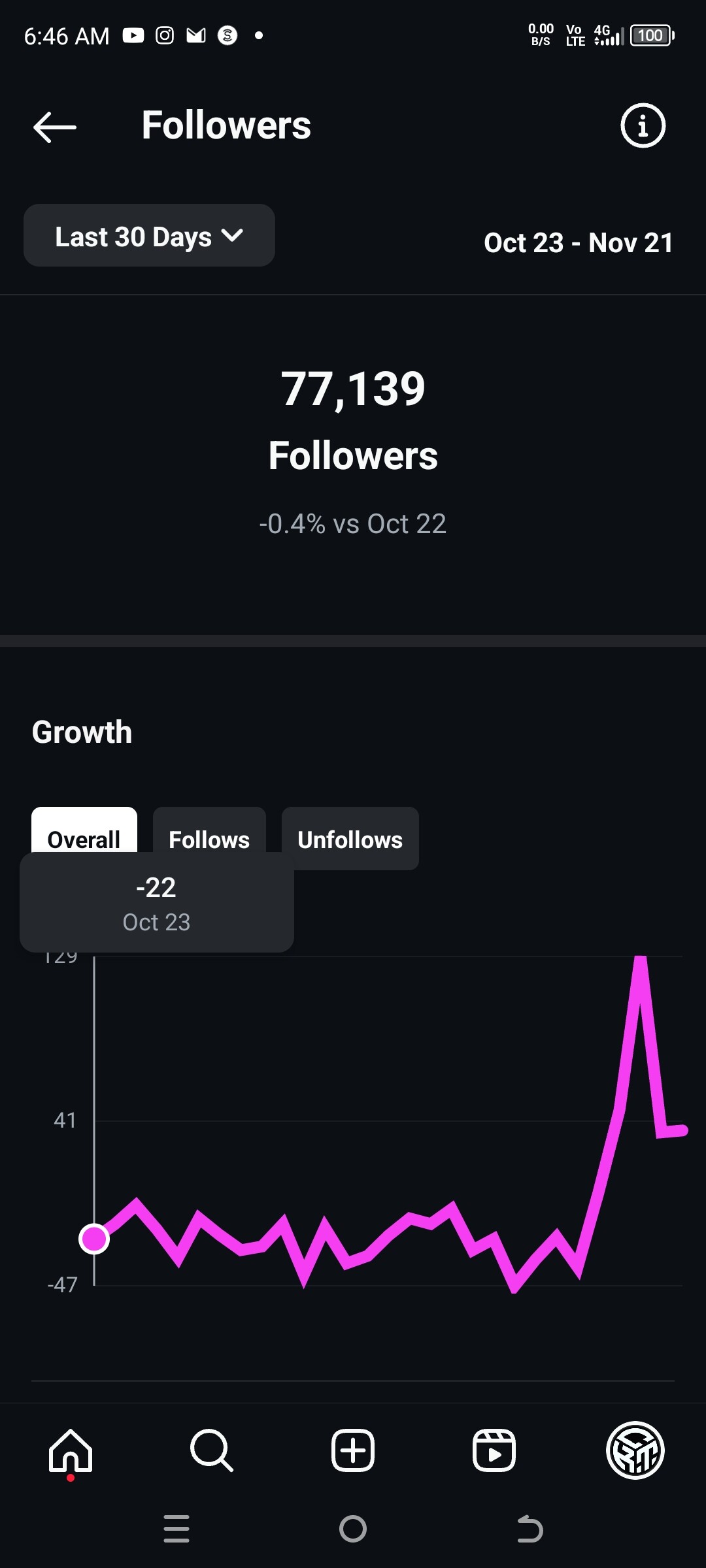Screen dimensions: 706x1568
Task: Switch to the Unfollows tab
Action: click(350, 839)
